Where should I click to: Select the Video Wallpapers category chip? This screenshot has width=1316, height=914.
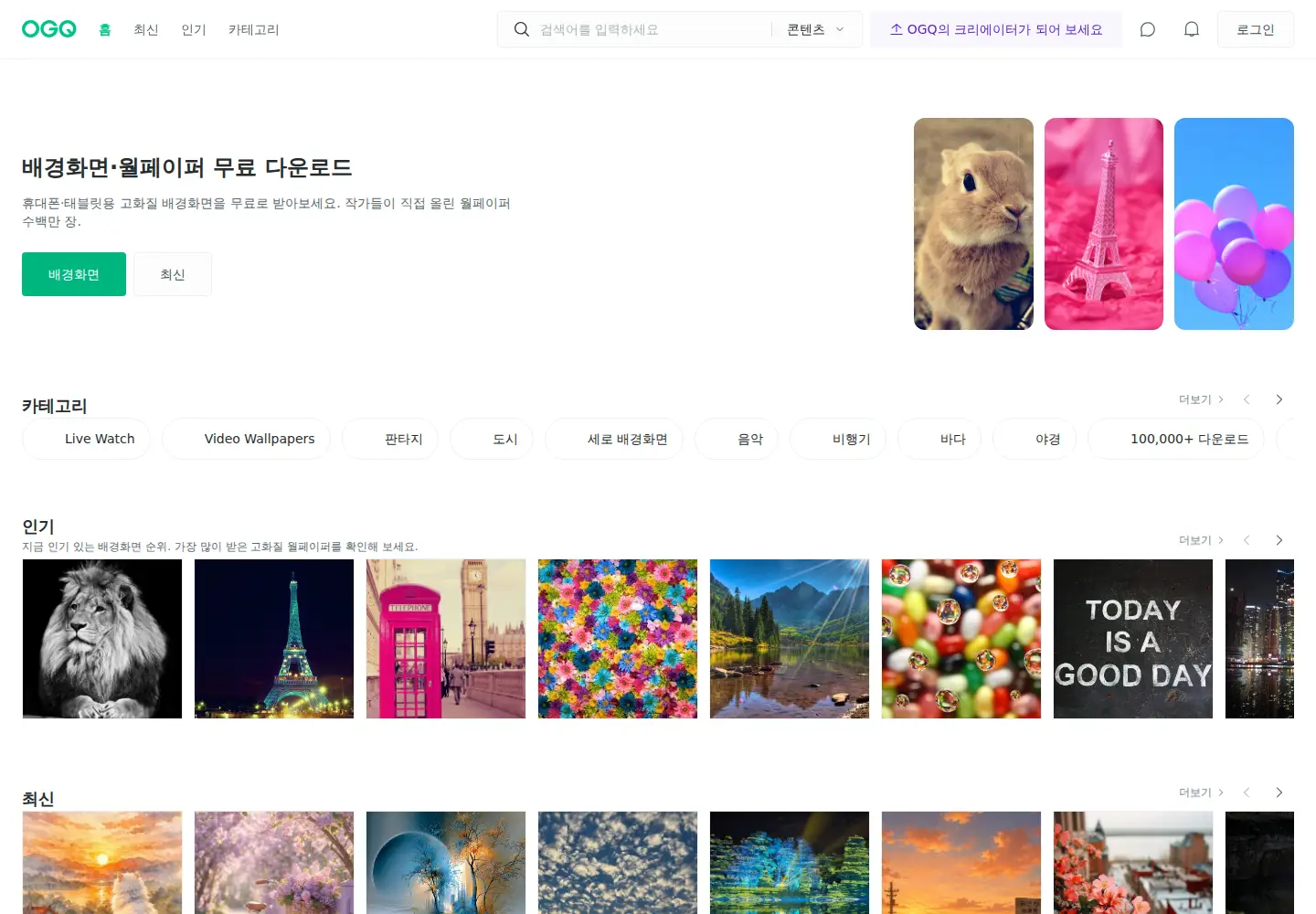coord(247,439)
